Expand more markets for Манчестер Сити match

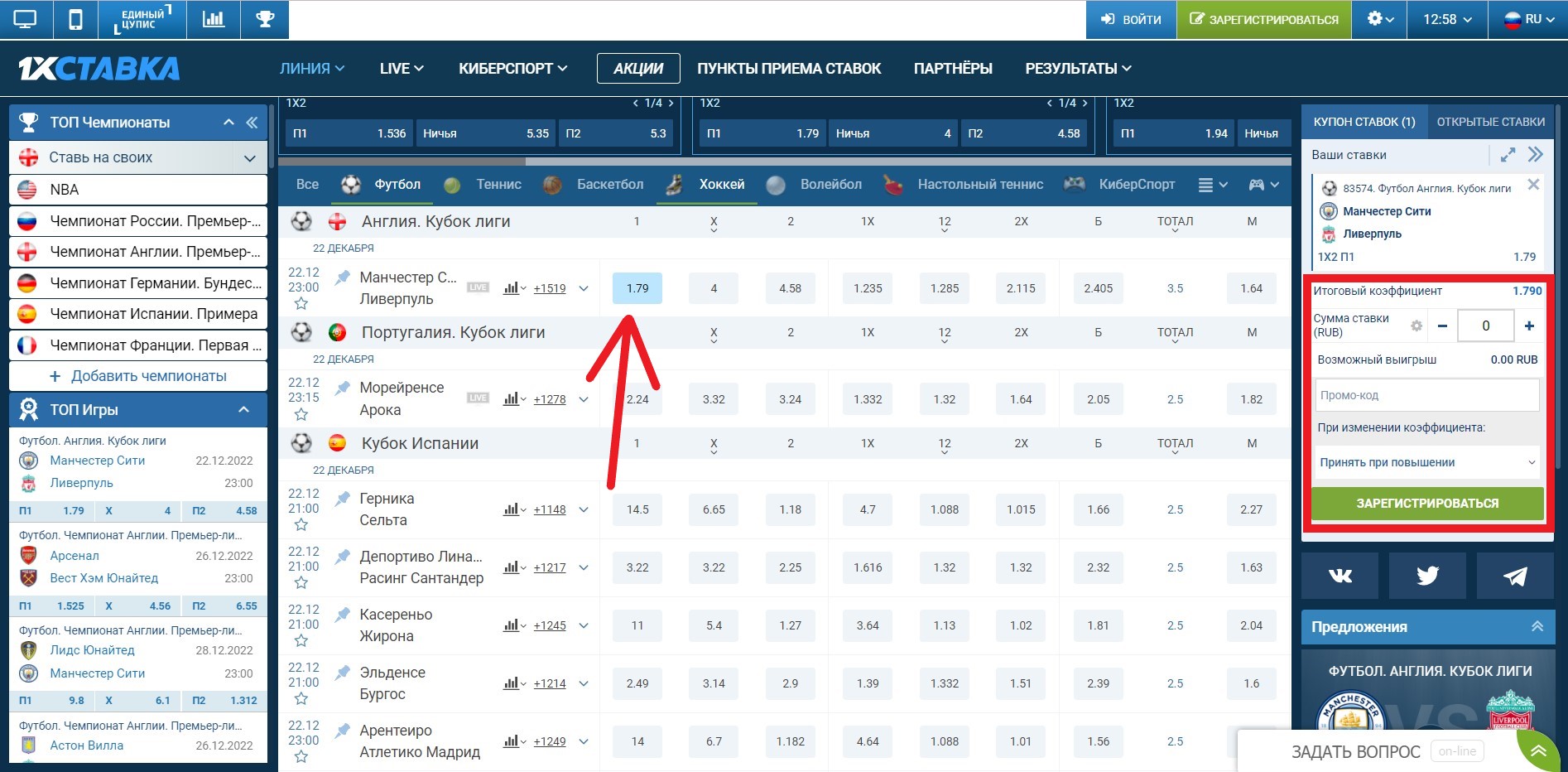pos(584,288)
